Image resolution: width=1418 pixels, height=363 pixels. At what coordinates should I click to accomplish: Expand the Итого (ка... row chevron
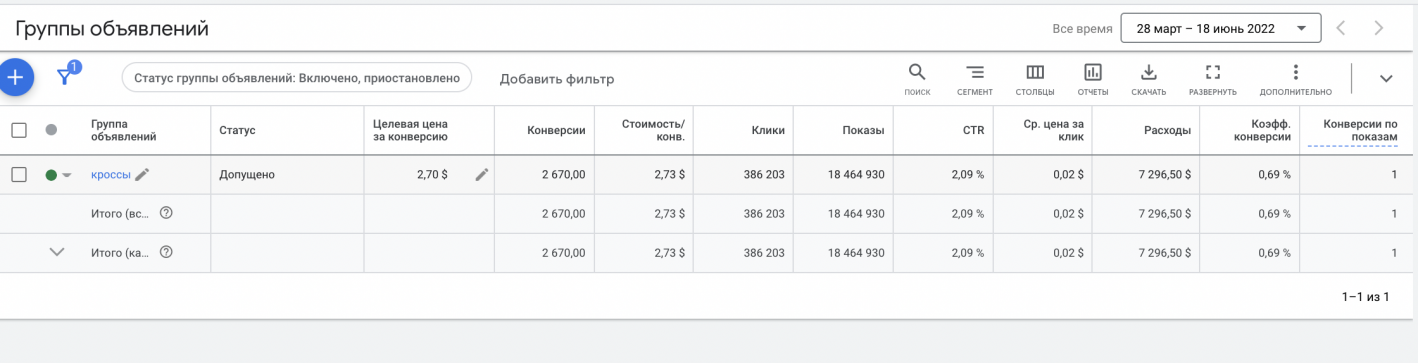click(57, 252)
